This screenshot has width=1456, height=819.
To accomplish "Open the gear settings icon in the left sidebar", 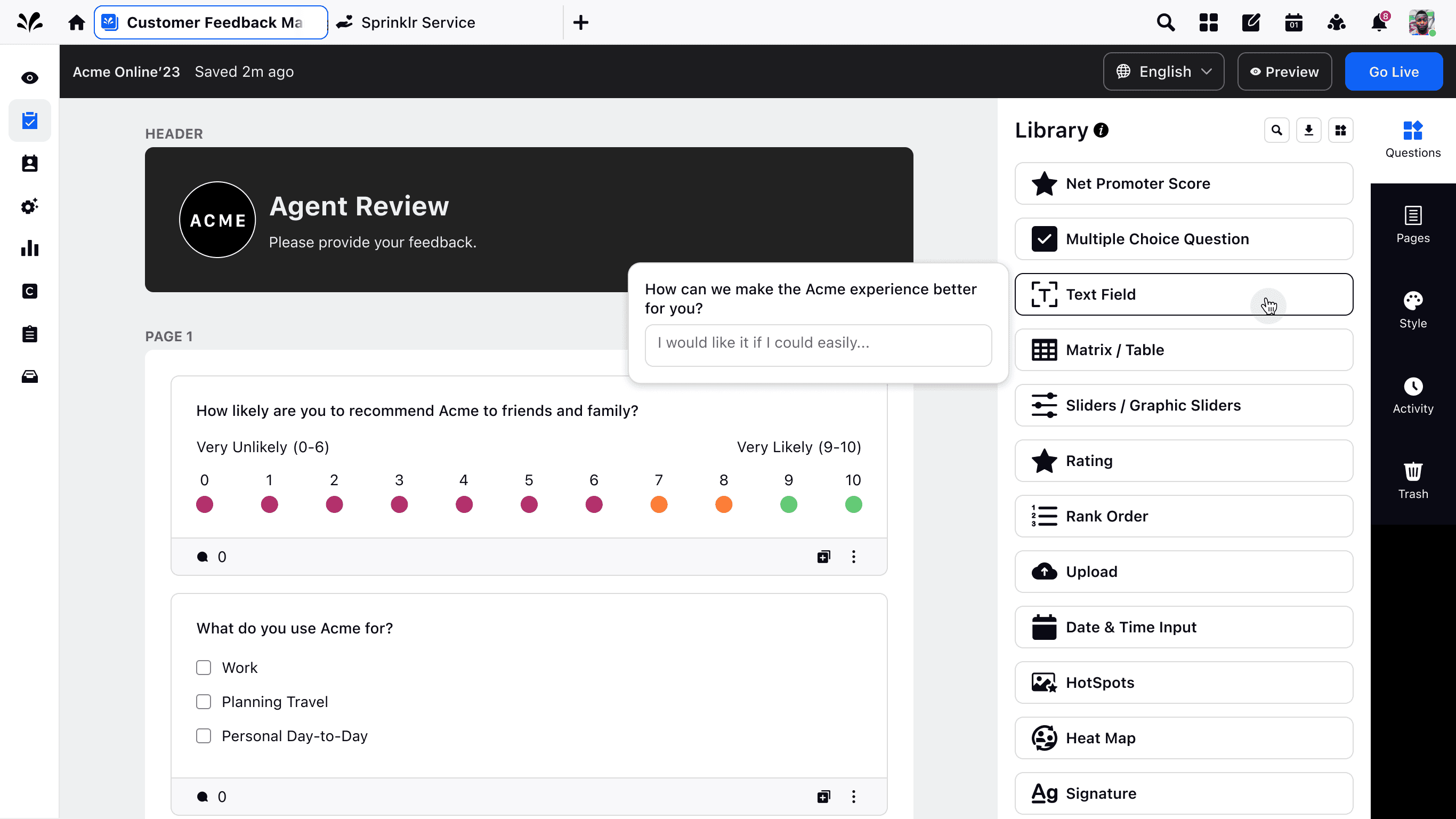I will coord(29,206).
